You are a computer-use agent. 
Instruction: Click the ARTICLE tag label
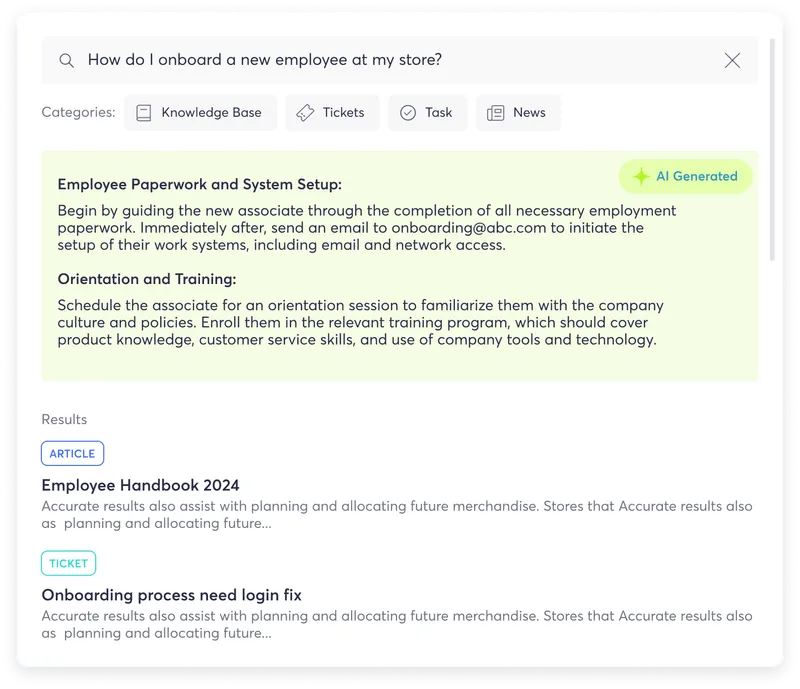point(72,454)
